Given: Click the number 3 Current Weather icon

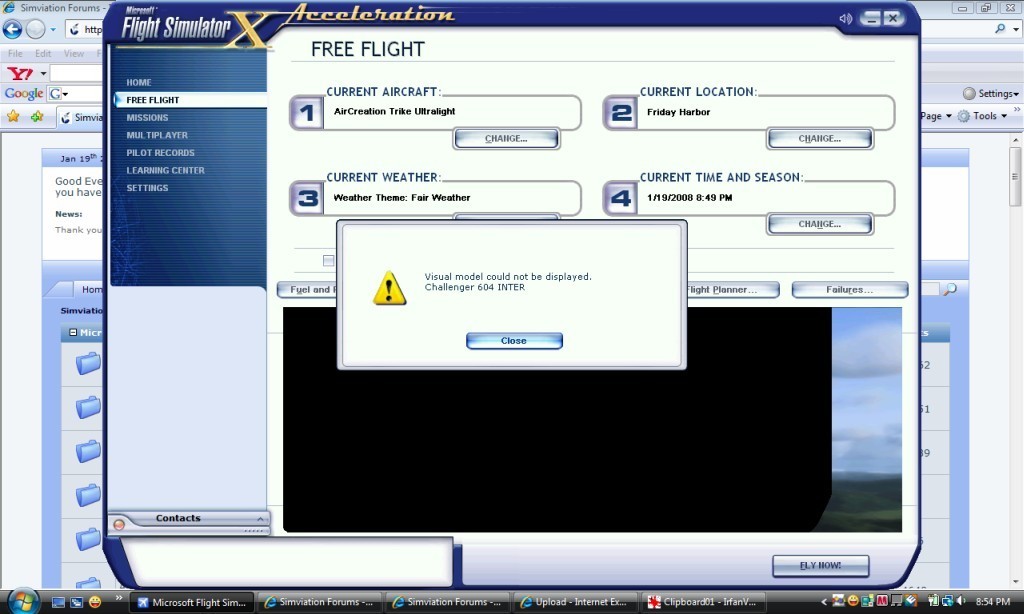Looking at the screenshot, I should coord(307,199).
